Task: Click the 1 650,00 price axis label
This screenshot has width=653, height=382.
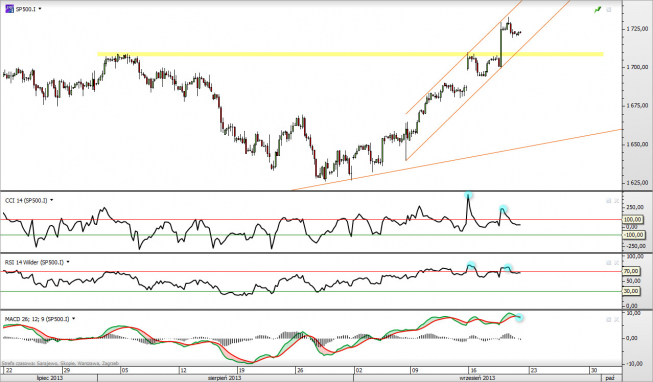Action: point(637,144)
